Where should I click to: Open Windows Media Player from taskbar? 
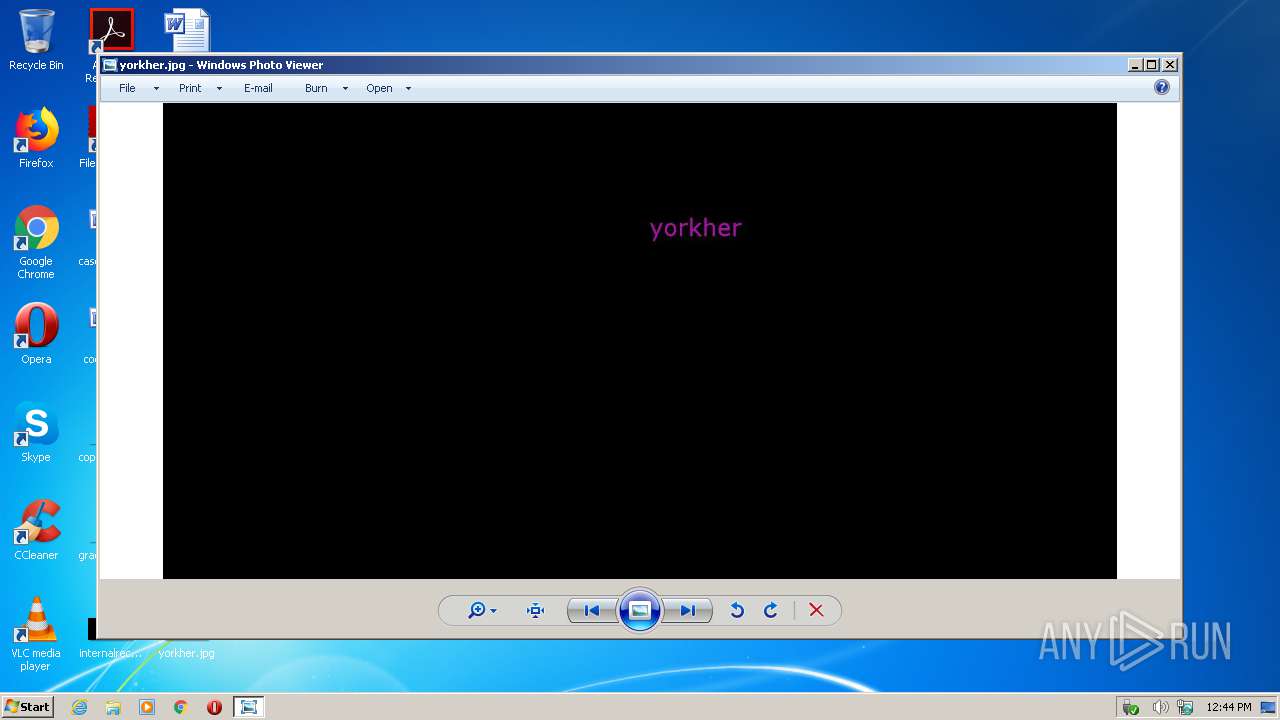coord(147,707)
